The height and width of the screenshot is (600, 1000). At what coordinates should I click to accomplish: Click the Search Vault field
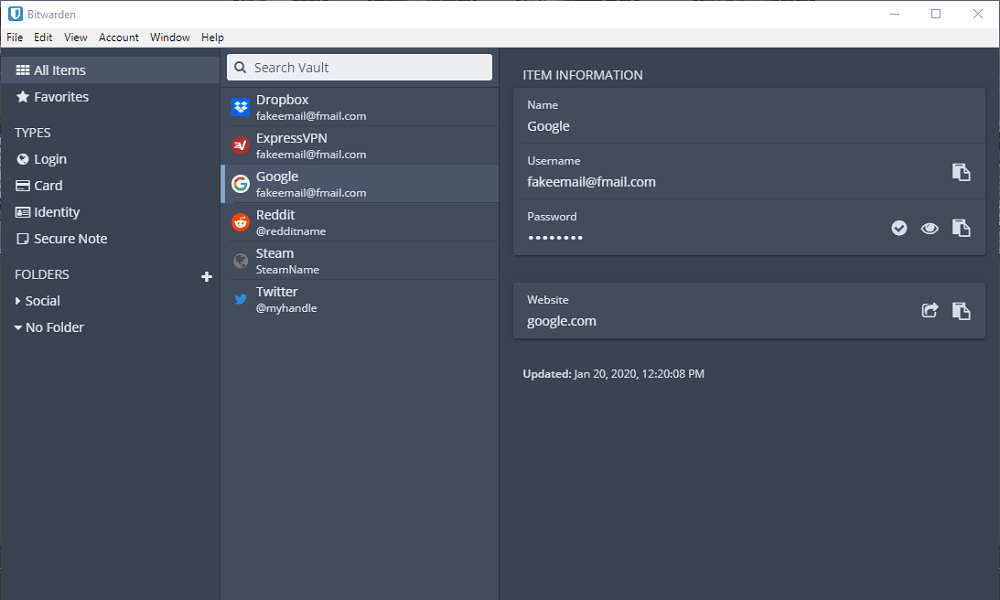360,67
